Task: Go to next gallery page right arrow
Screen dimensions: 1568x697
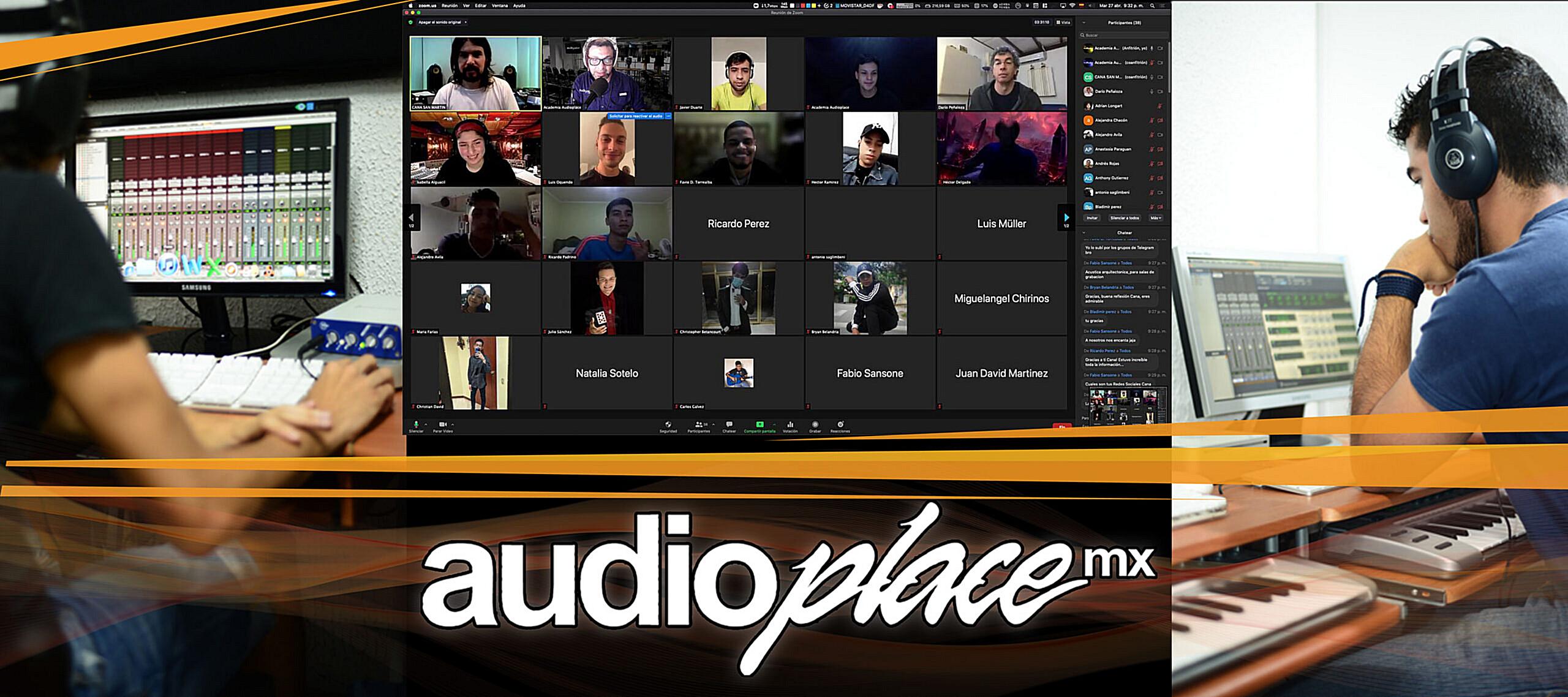Action: [x=1066, y=217]
